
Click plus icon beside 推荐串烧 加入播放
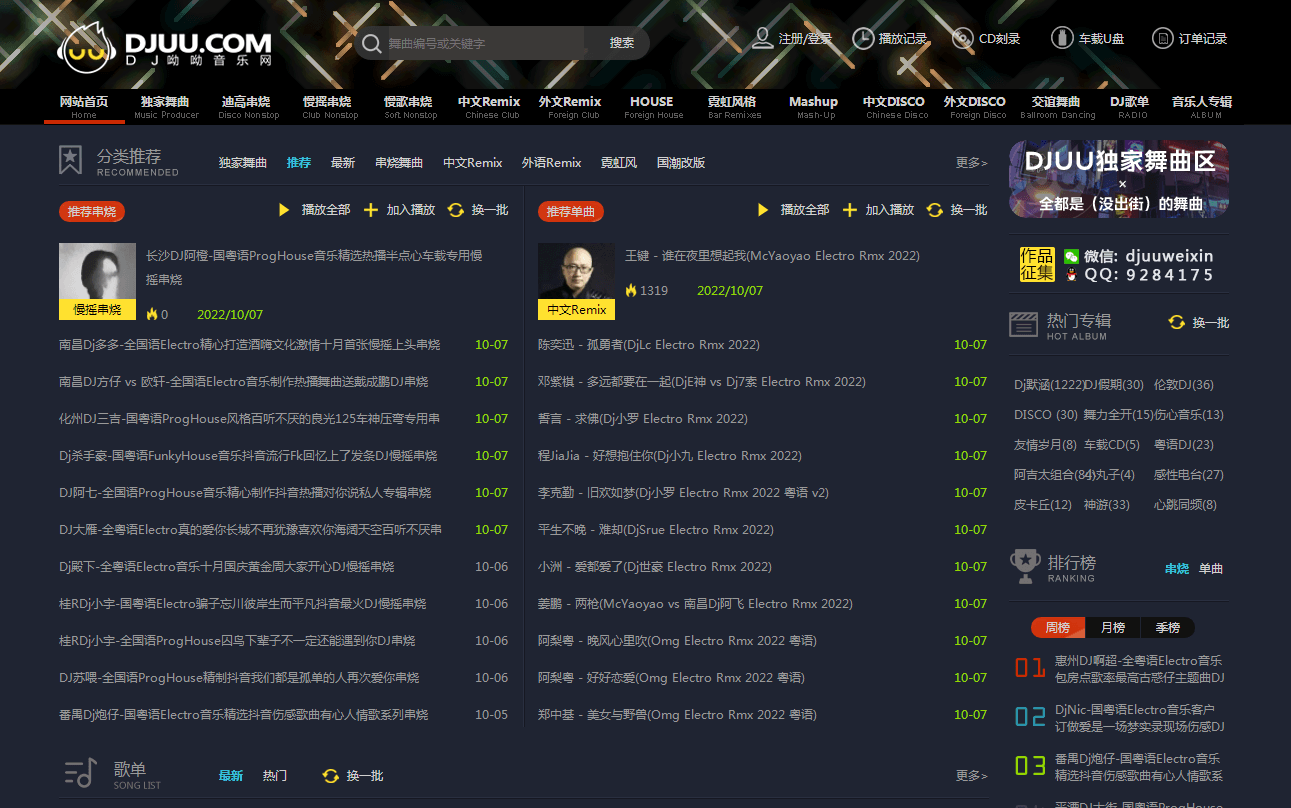[371, 210]
